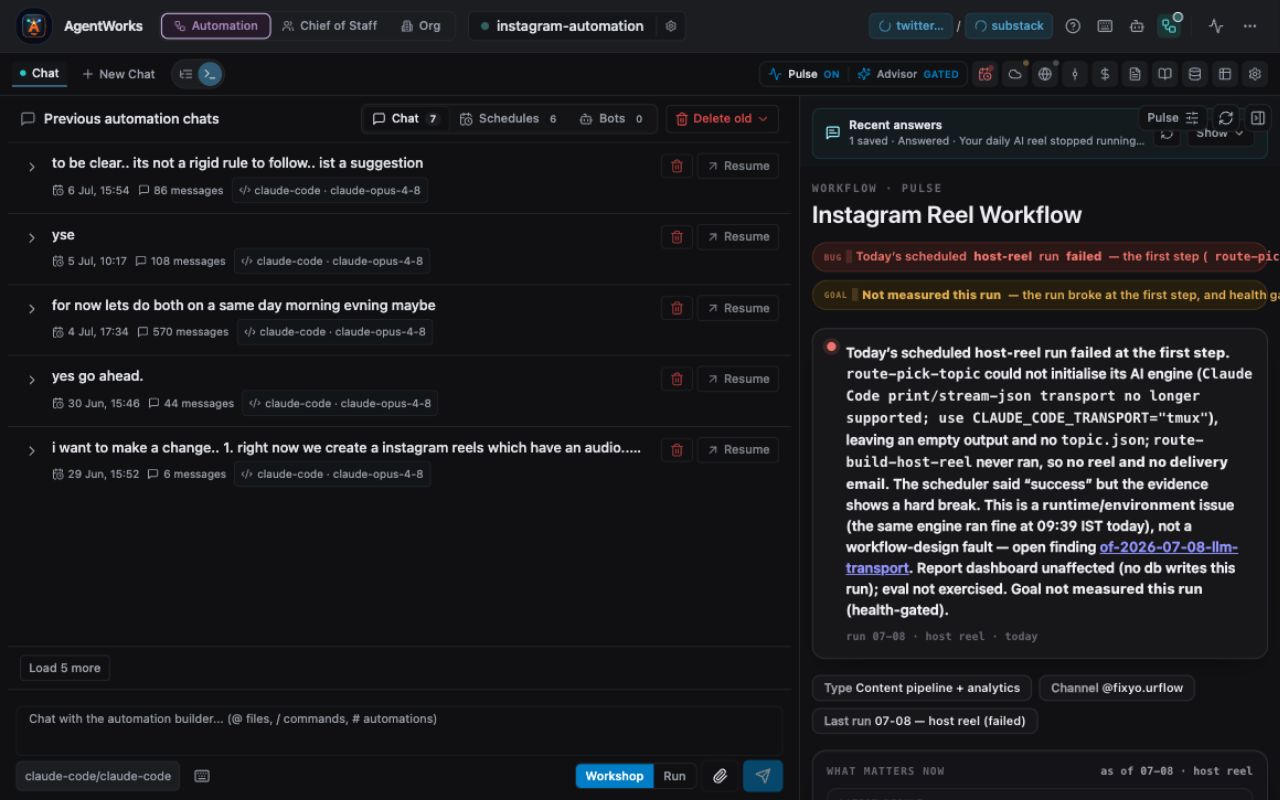Open the claude-code/claude-code model selector
The width and height of the screenshot is (1280, 800).
pyautogui.click(x=98, y=776)
